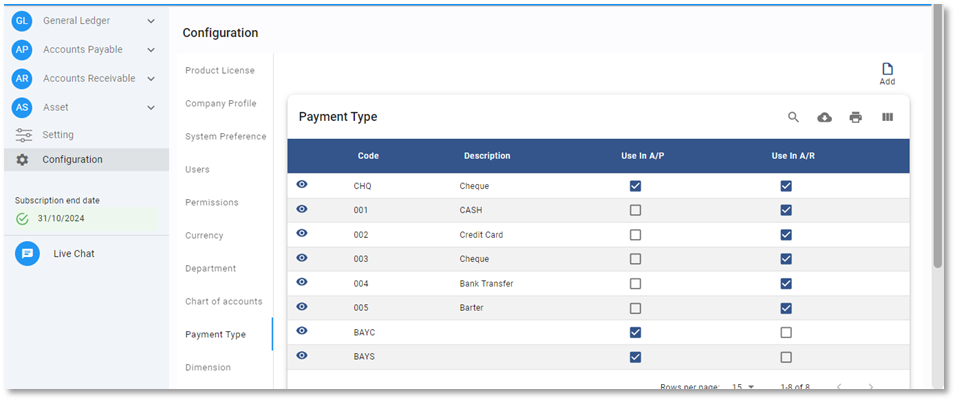Expand the Accounts Payable section
The height and width of the screenshot is (402, 957).
click(x=150, y=50)
